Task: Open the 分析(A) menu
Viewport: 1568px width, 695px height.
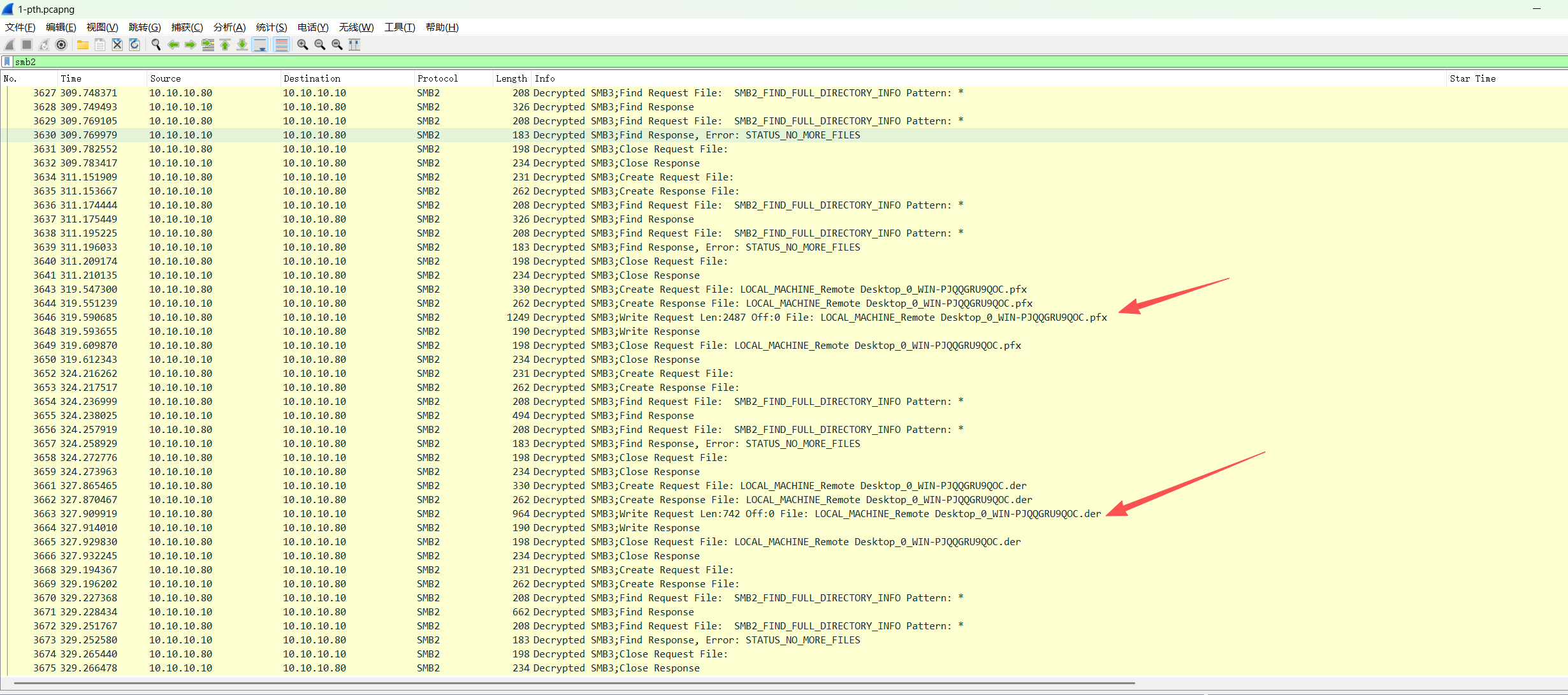Action: 229,27
